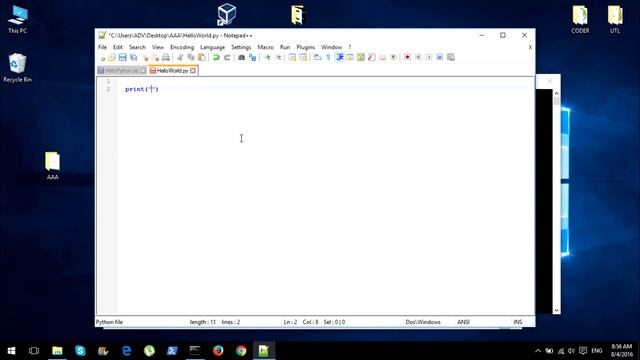Open the View menu
This screenshot has width=640, height=360.
[158, 47]
